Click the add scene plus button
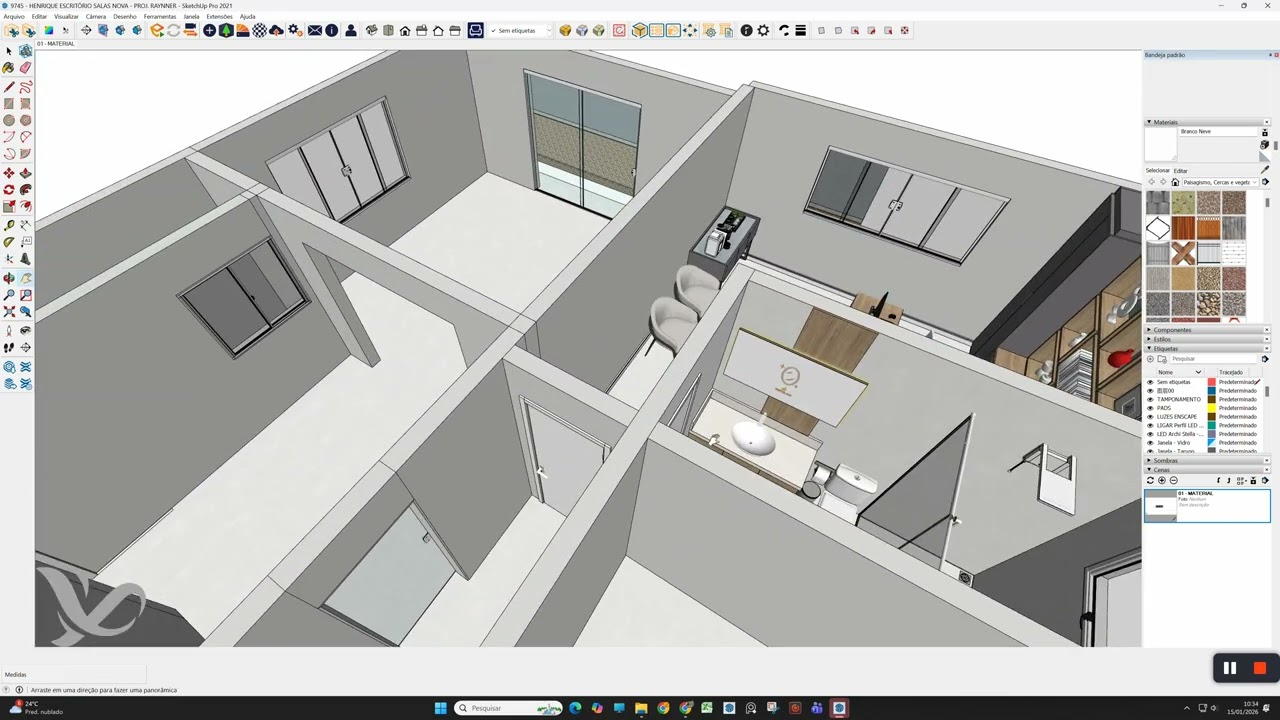The height and width of the screenshot is (720, 1280). point(1162,480)
